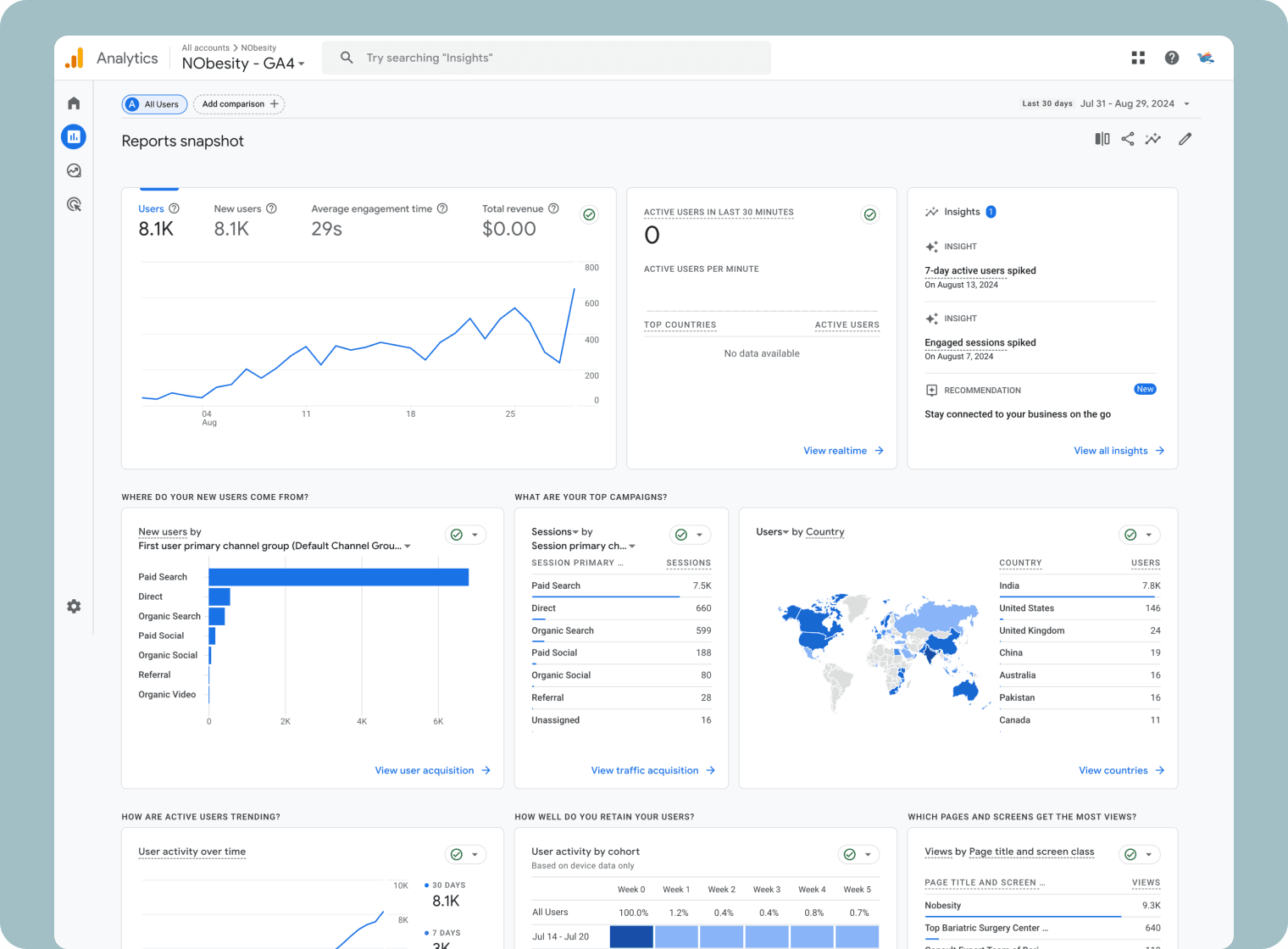The height and width of the screenshot is (949, 1288).
Task: Click the Recommendation plus-box icon
Action: pos(931,391)
